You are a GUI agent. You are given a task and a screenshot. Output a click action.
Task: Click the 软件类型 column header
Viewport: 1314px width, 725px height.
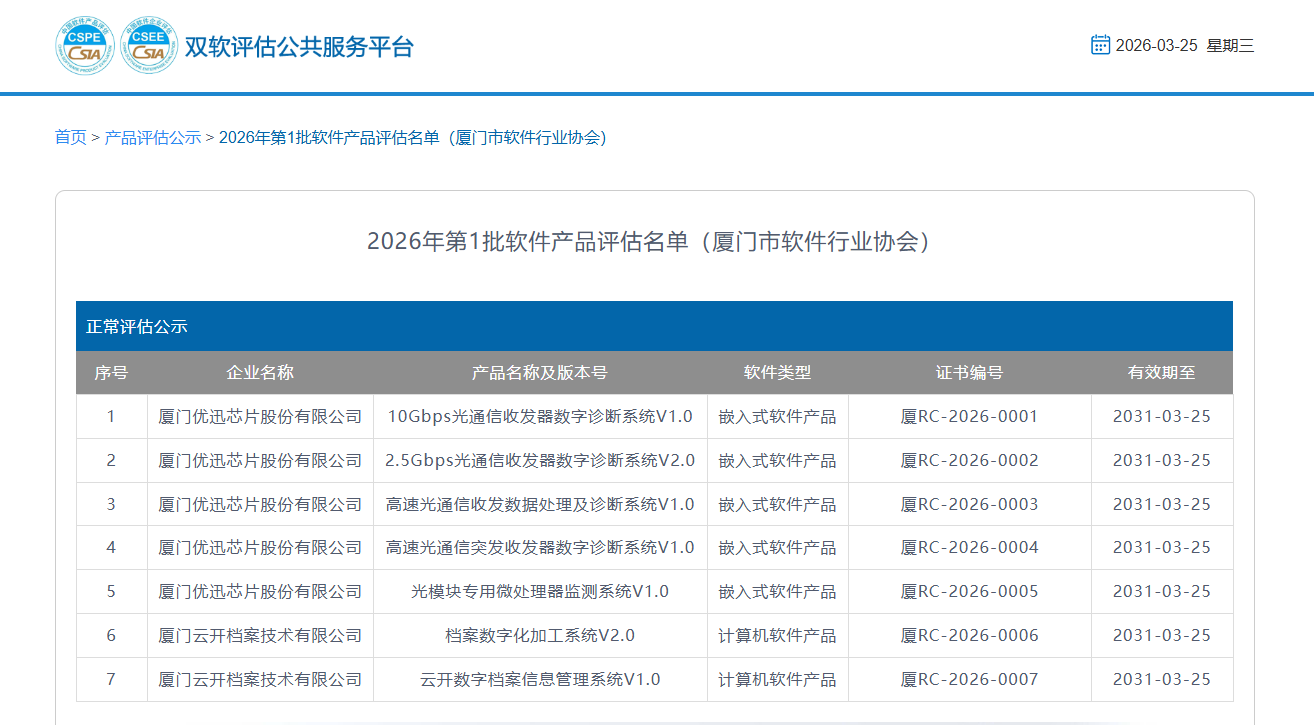pos(777,373)
